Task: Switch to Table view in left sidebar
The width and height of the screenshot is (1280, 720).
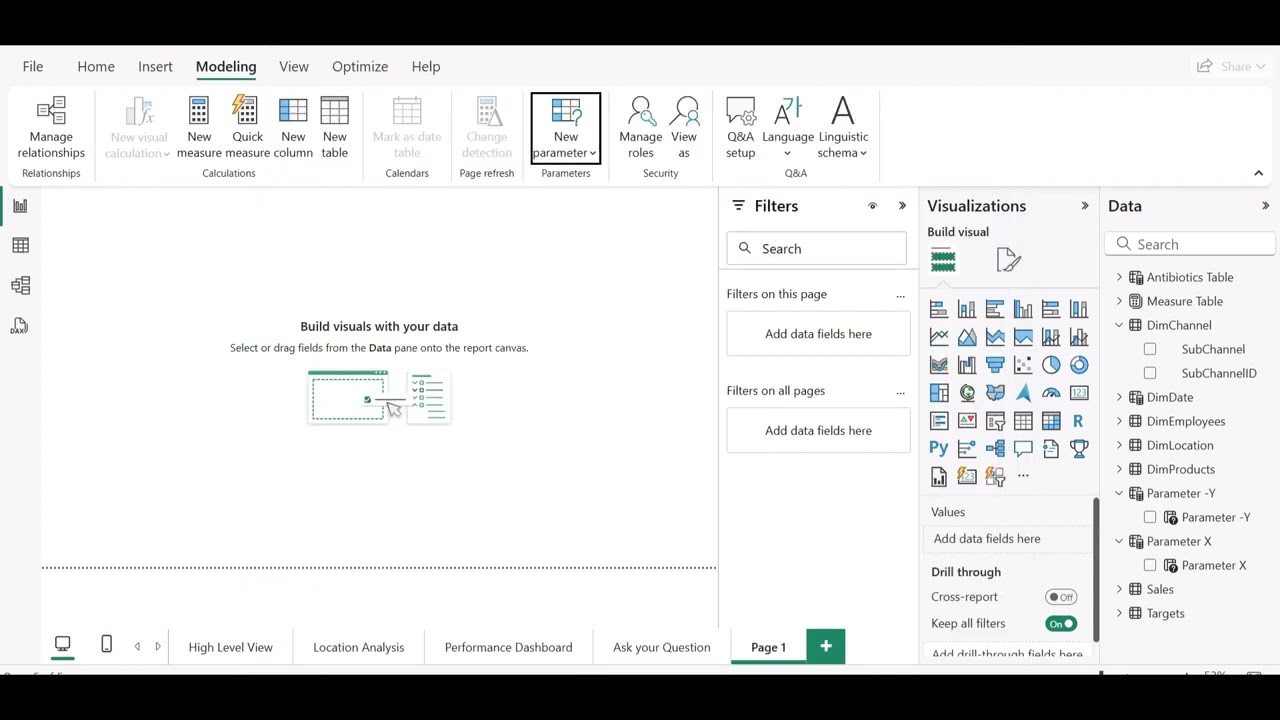Action: (x=20, y=246)
